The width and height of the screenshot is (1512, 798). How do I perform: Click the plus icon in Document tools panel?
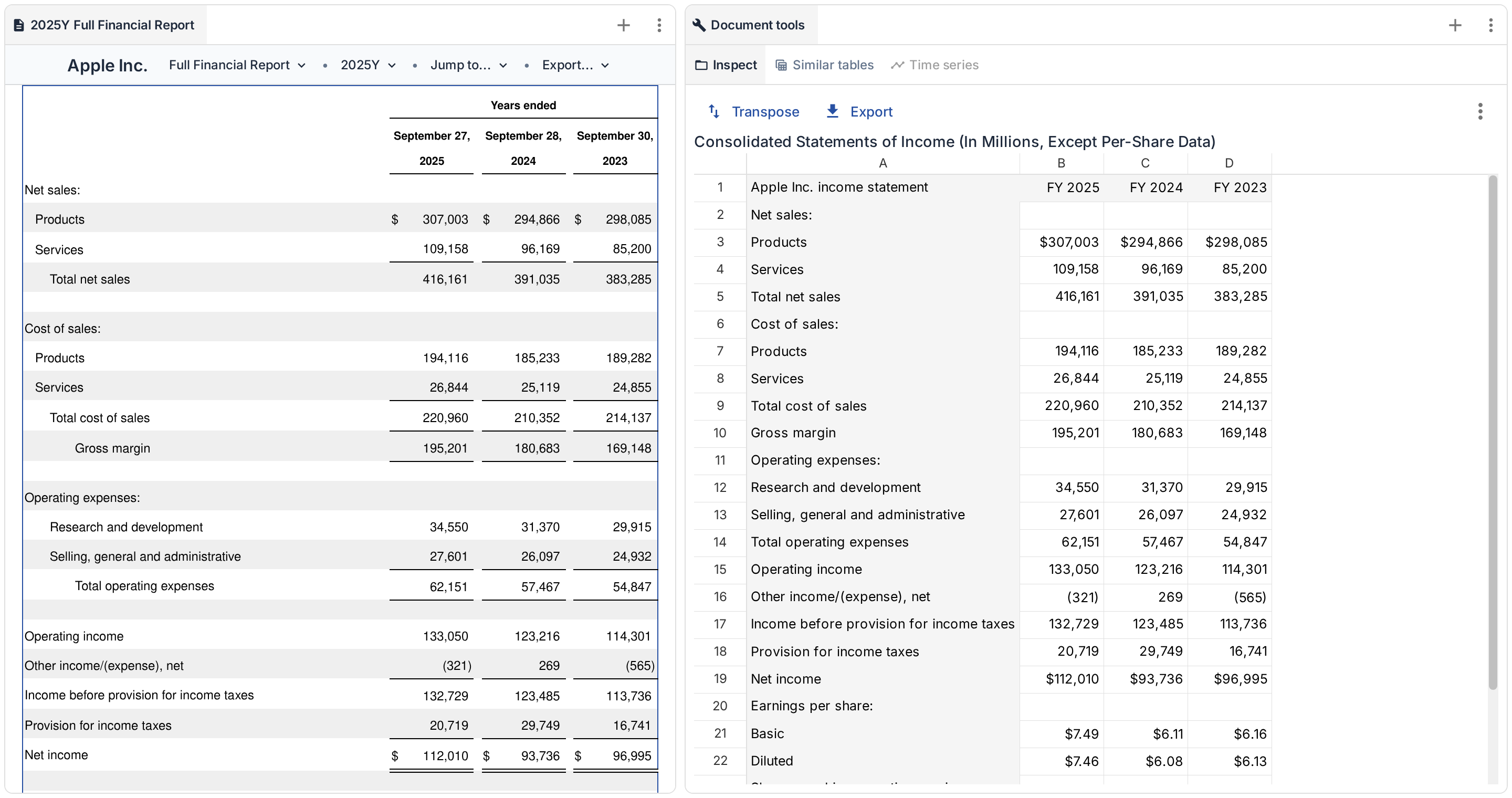pyautogui.click(x=1455, y=25)
